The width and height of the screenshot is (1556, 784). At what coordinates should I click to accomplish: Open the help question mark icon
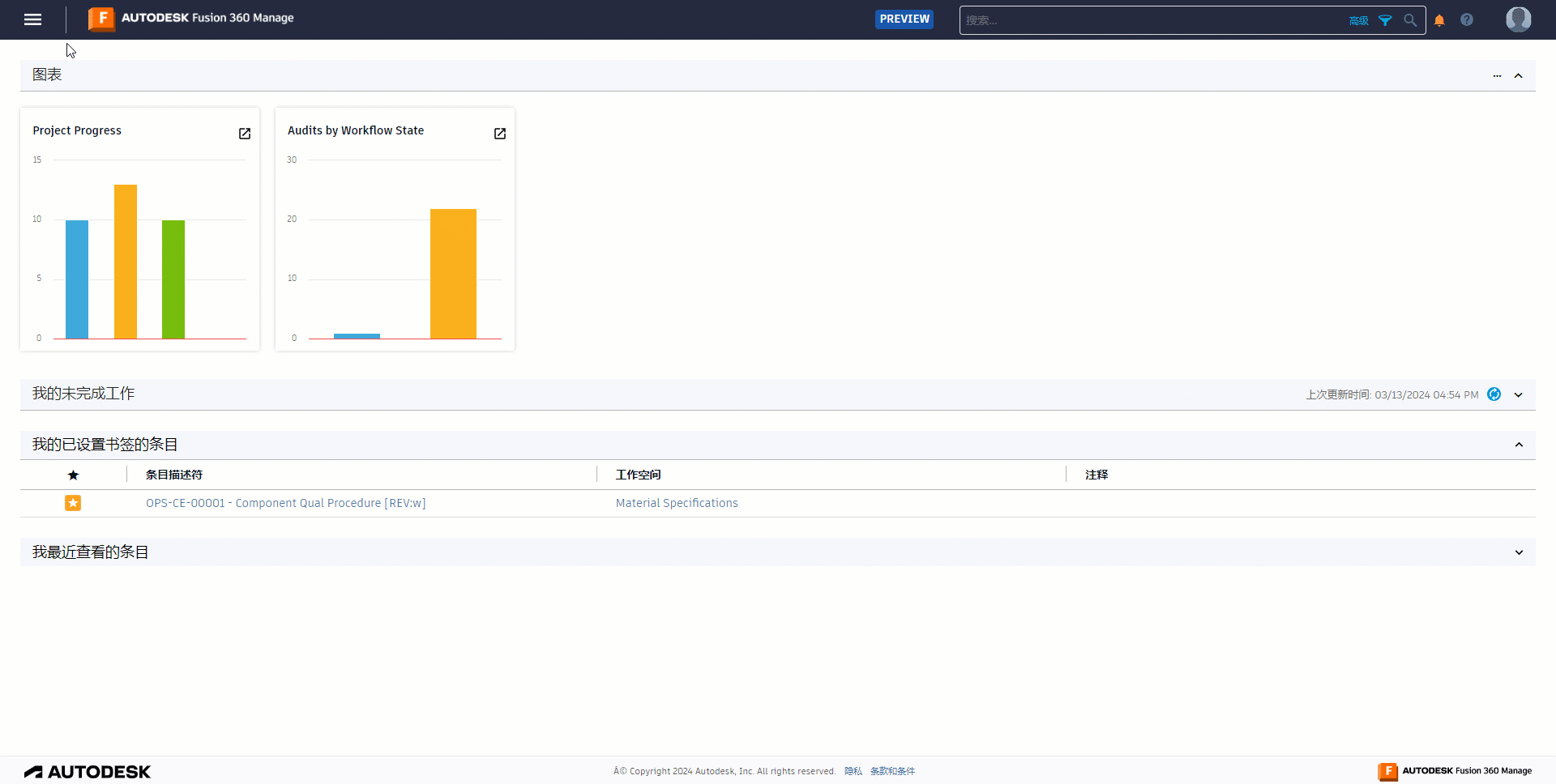(1467, 19)
